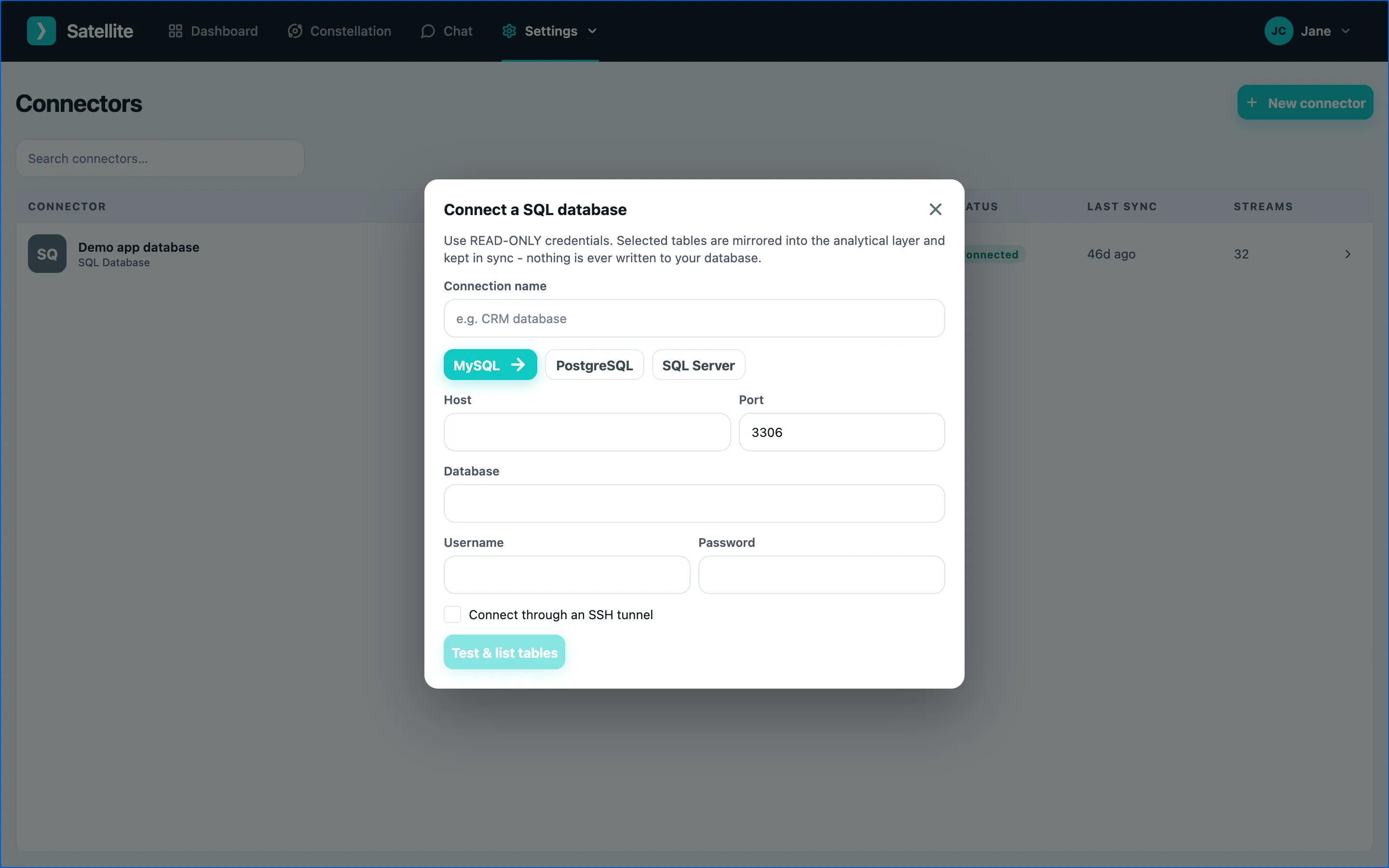The width and height of the screenshot is (1389, 868).
Task: Click the Connect through an SSH tunnel label
Action: coord(561,615)
